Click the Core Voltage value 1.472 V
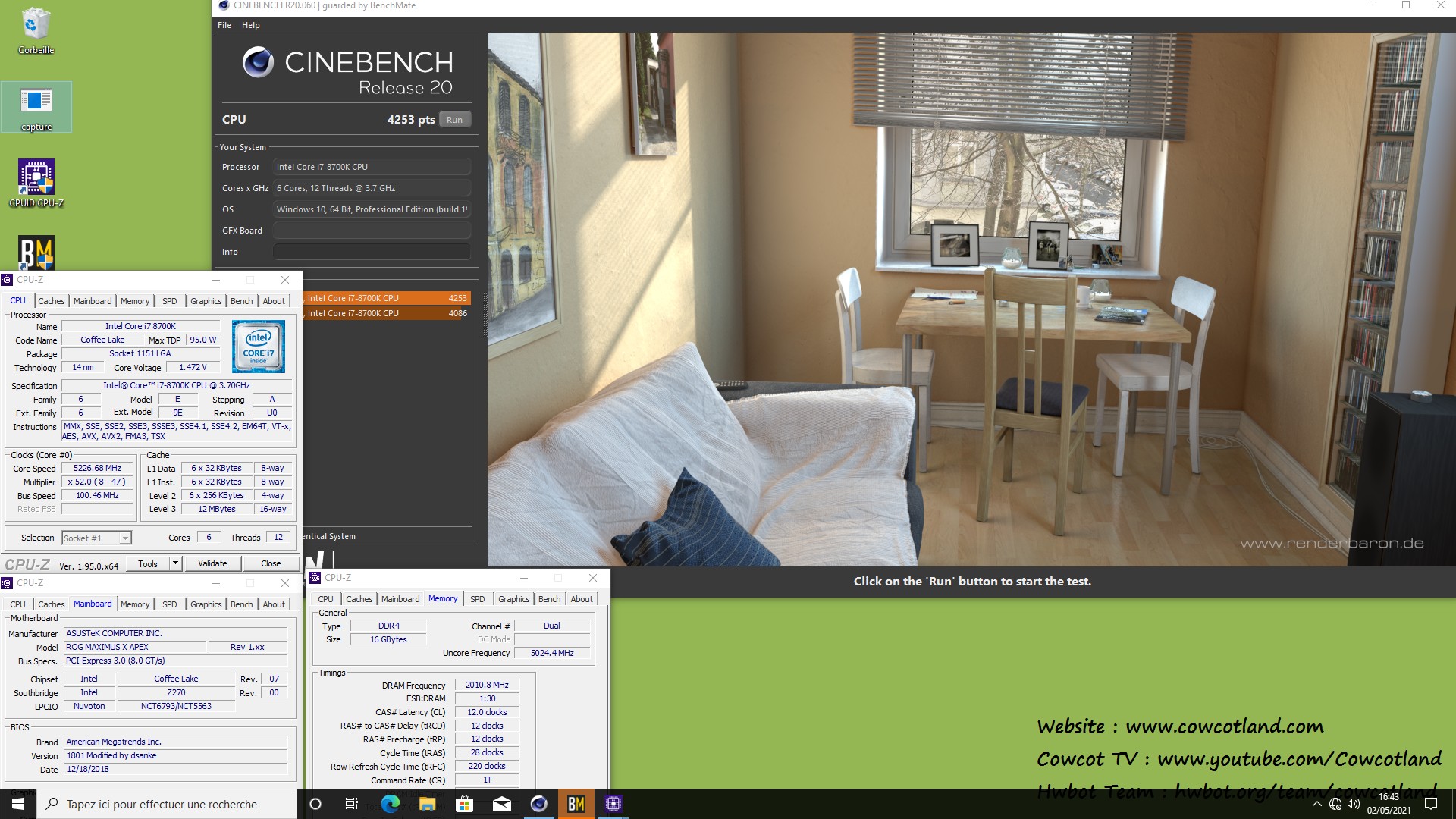1456x819 pixels. click(193, 367)
